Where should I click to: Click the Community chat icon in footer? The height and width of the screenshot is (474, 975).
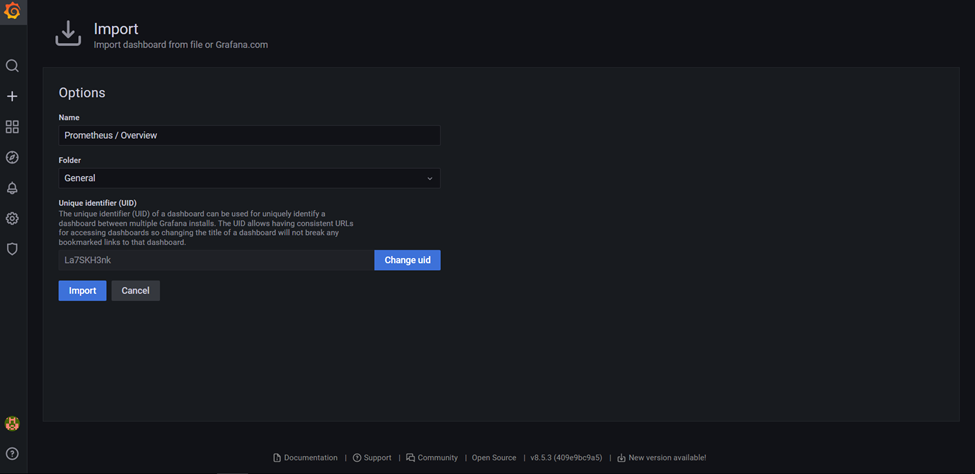pos(410,458)
